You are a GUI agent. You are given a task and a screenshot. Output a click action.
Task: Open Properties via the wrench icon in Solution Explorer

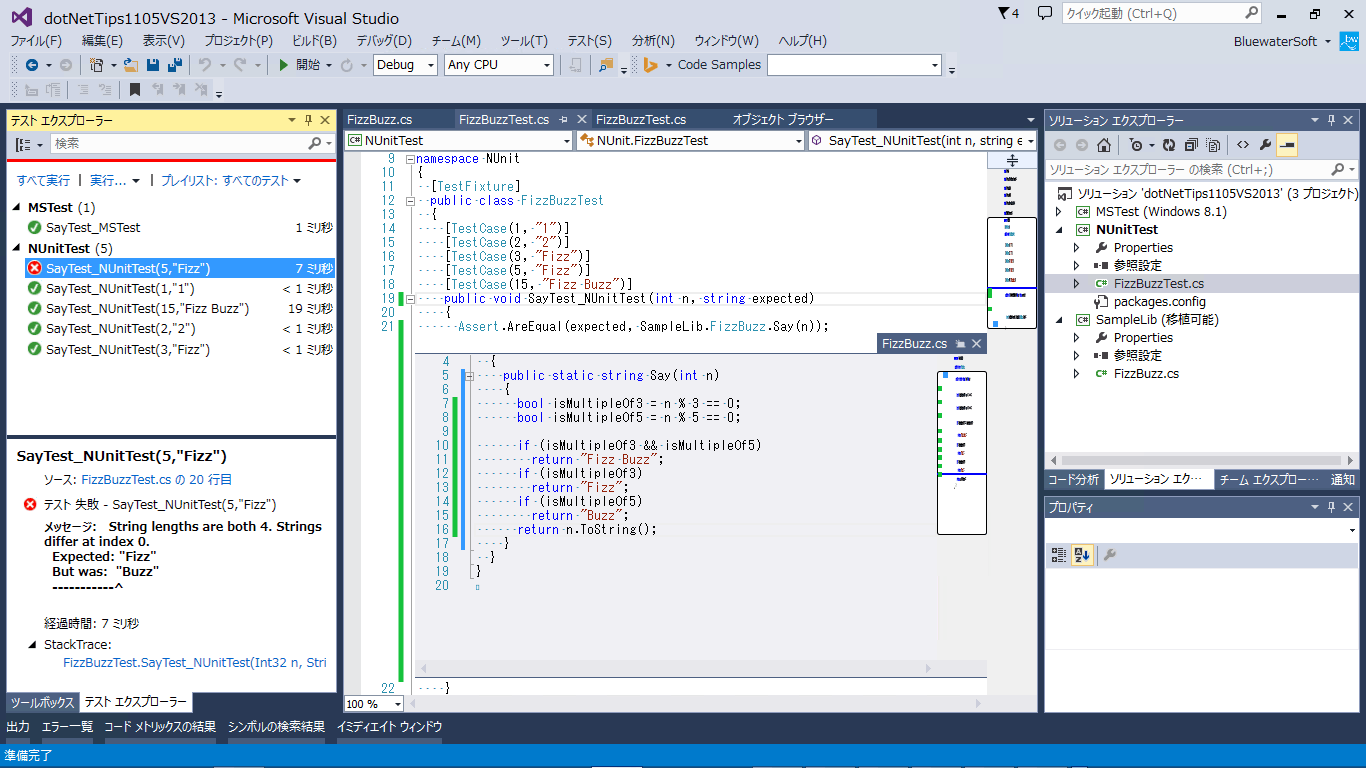point(1265,145)
